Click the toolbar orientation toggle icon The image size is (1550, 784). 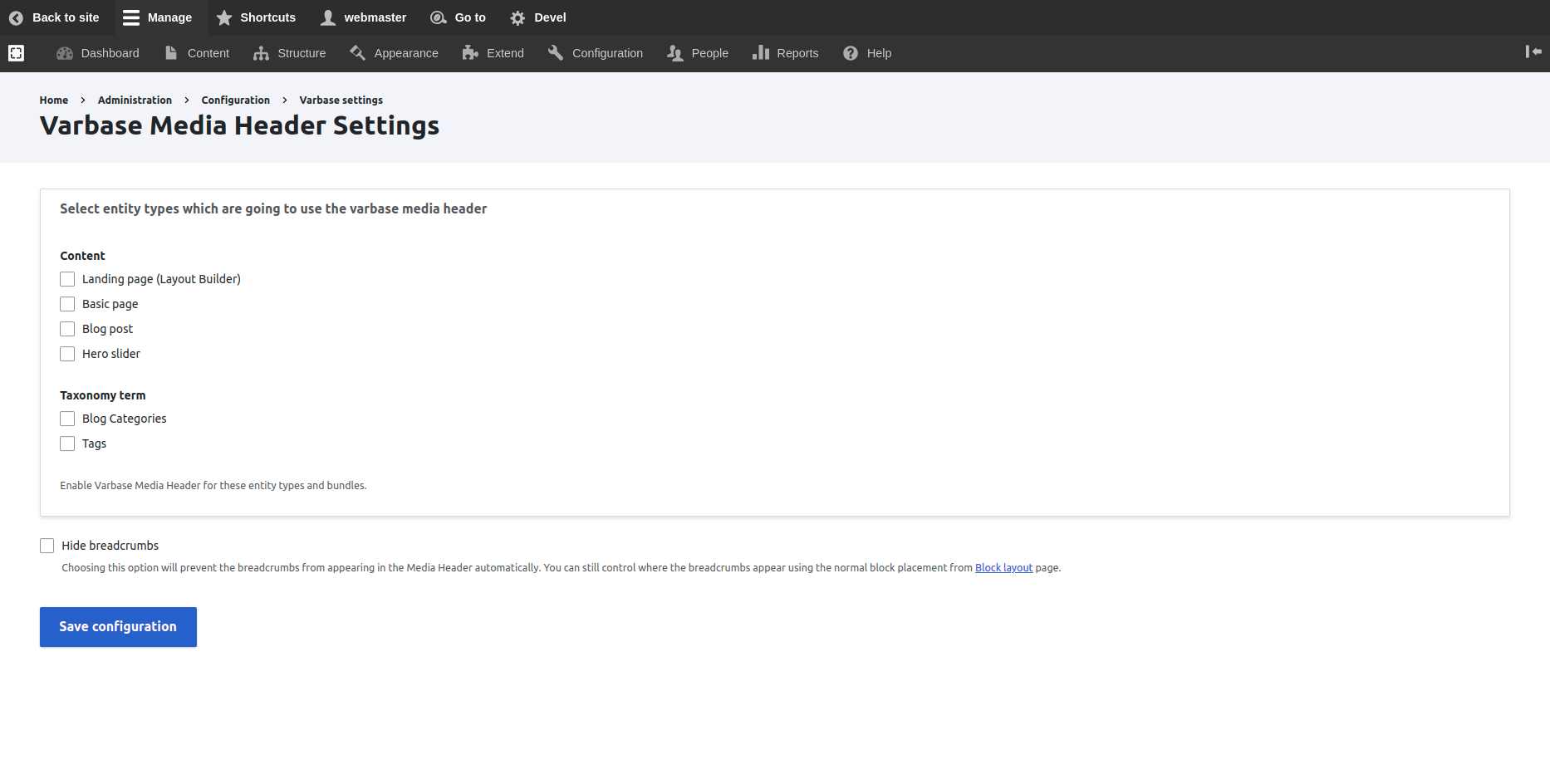click(1533, 52)
